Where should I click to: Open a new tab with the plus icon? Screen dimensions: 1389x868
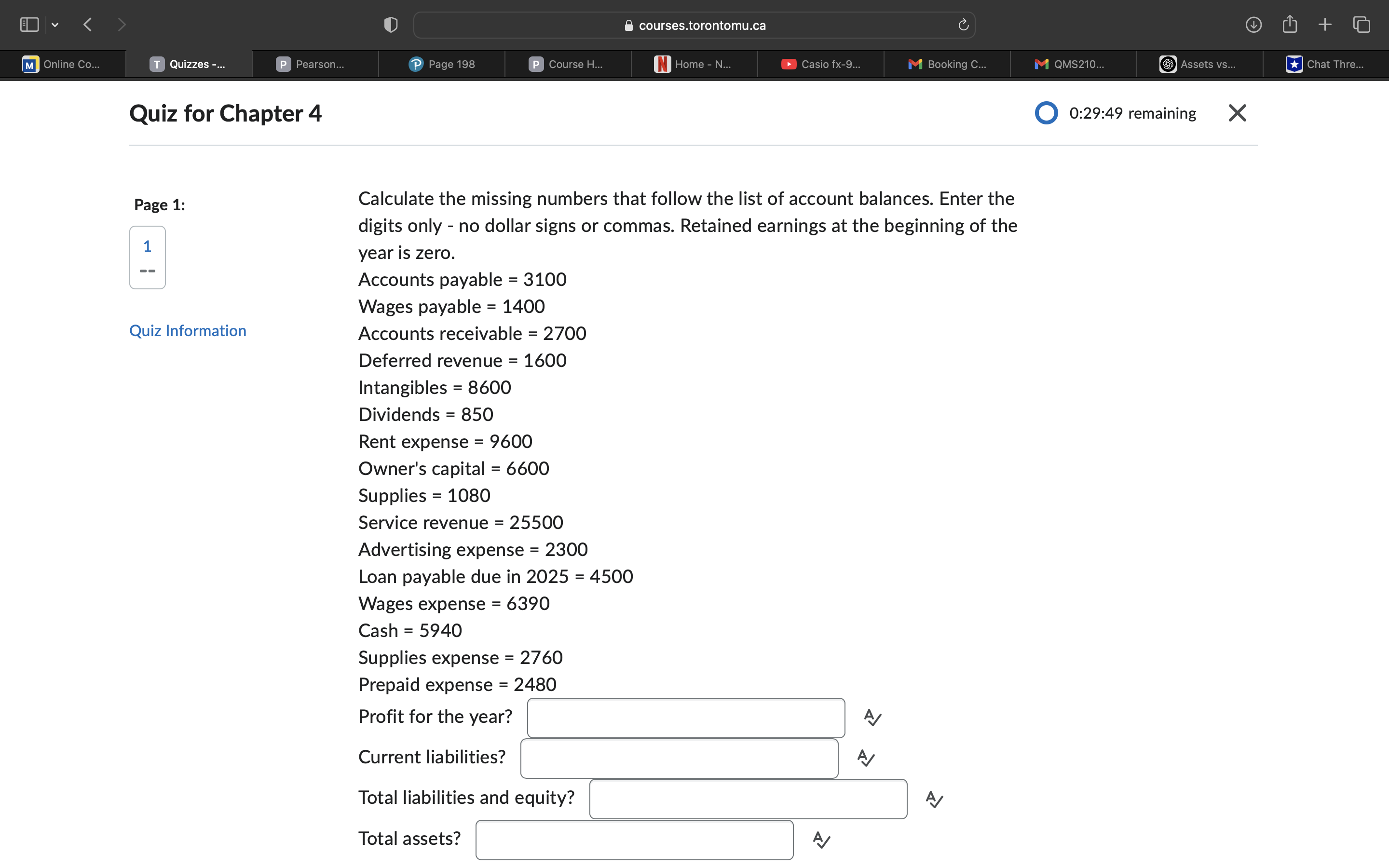point(1325,25)
